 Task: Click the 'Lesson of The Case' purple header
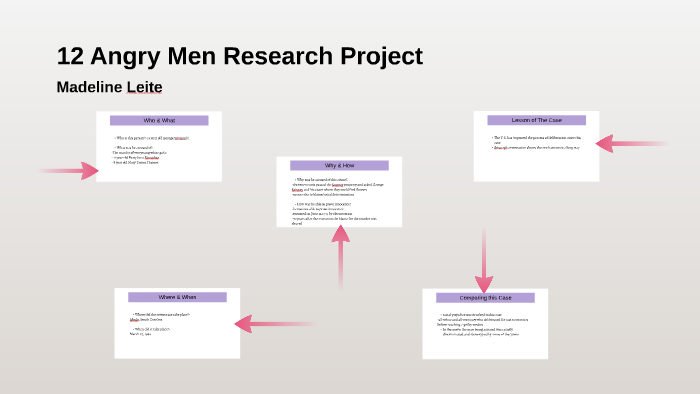(537, 120)
